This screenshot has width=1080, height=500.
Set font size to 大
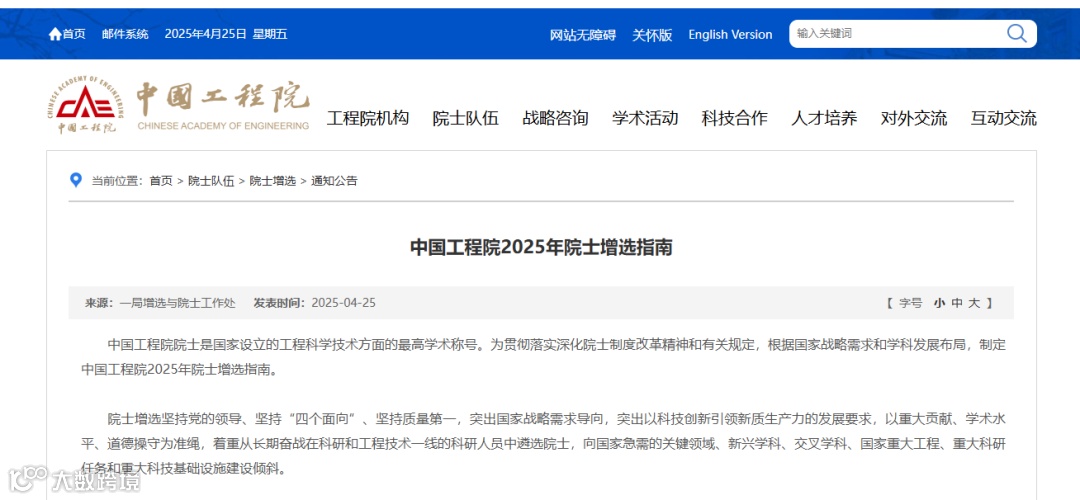pyautogui.click(x=974, y=303)
